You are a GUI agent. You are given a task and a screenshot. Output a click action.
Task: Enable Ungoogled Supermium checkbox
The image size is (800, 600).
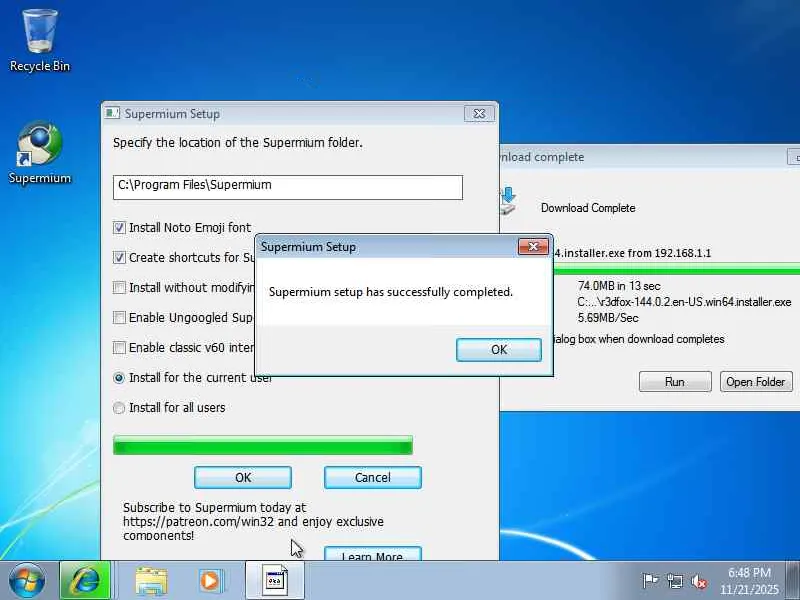(x=119, y=318)
